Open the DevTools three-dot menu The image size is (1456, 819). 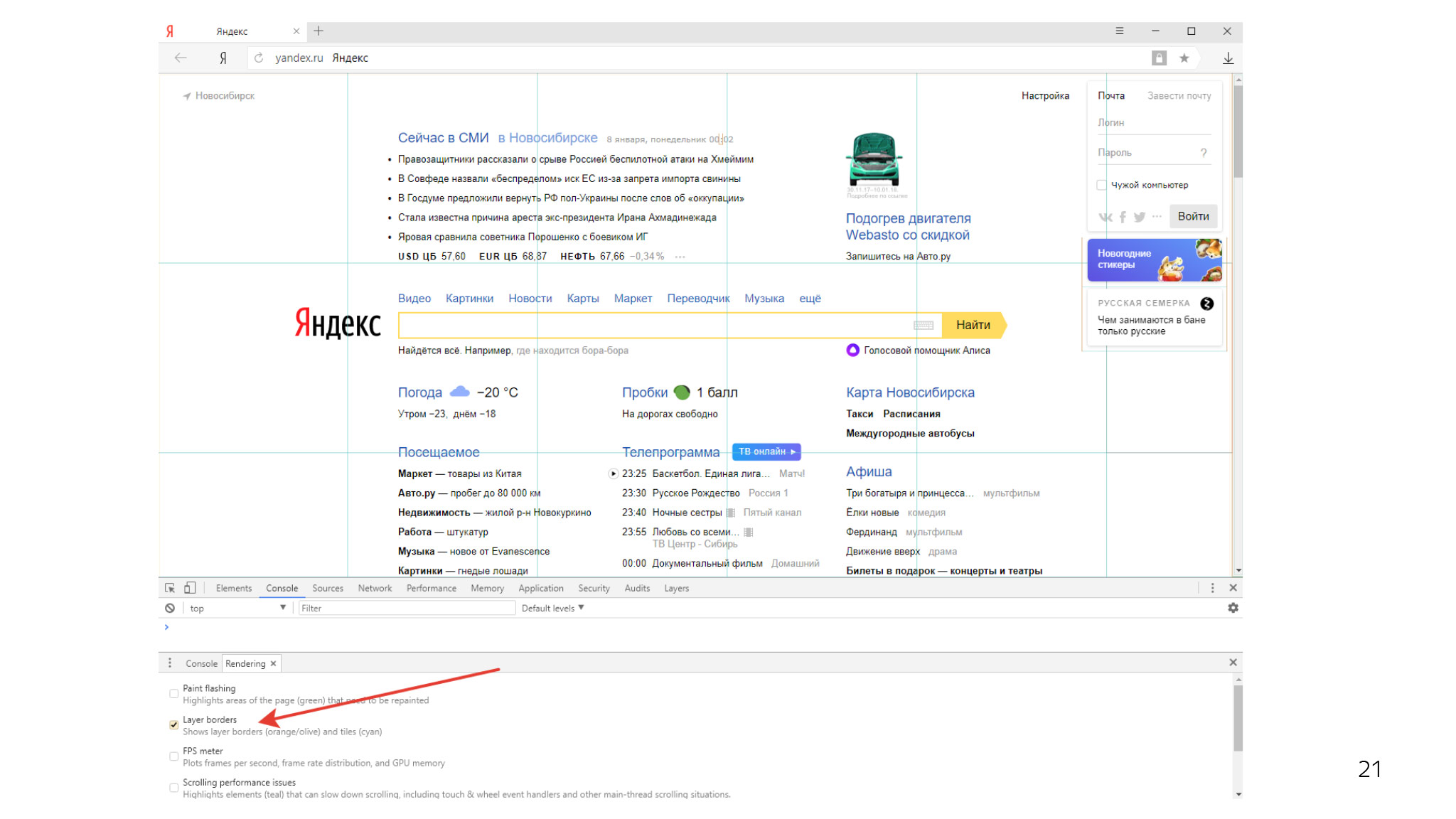(1212, 588)
